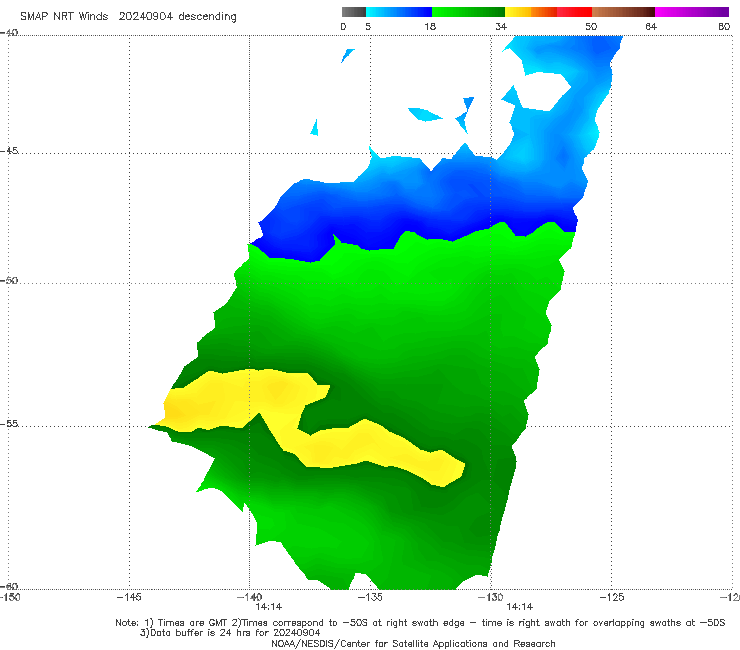Click the latitude label '-55'
740x650 pixels.
pos(9,424)
